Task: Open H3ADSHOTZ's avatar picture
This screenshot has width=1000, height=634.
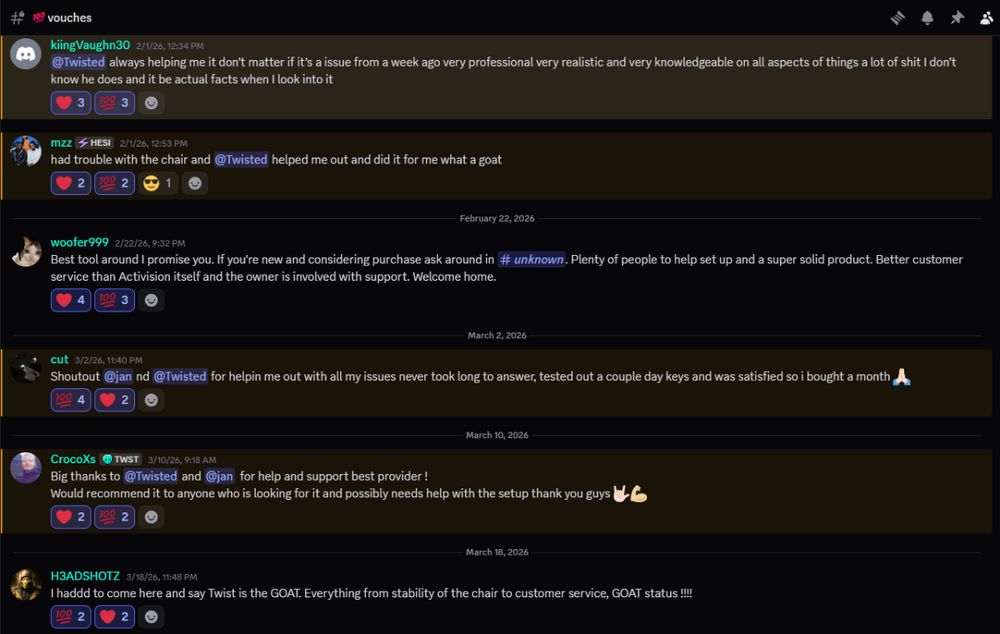Action: (26, 585)
